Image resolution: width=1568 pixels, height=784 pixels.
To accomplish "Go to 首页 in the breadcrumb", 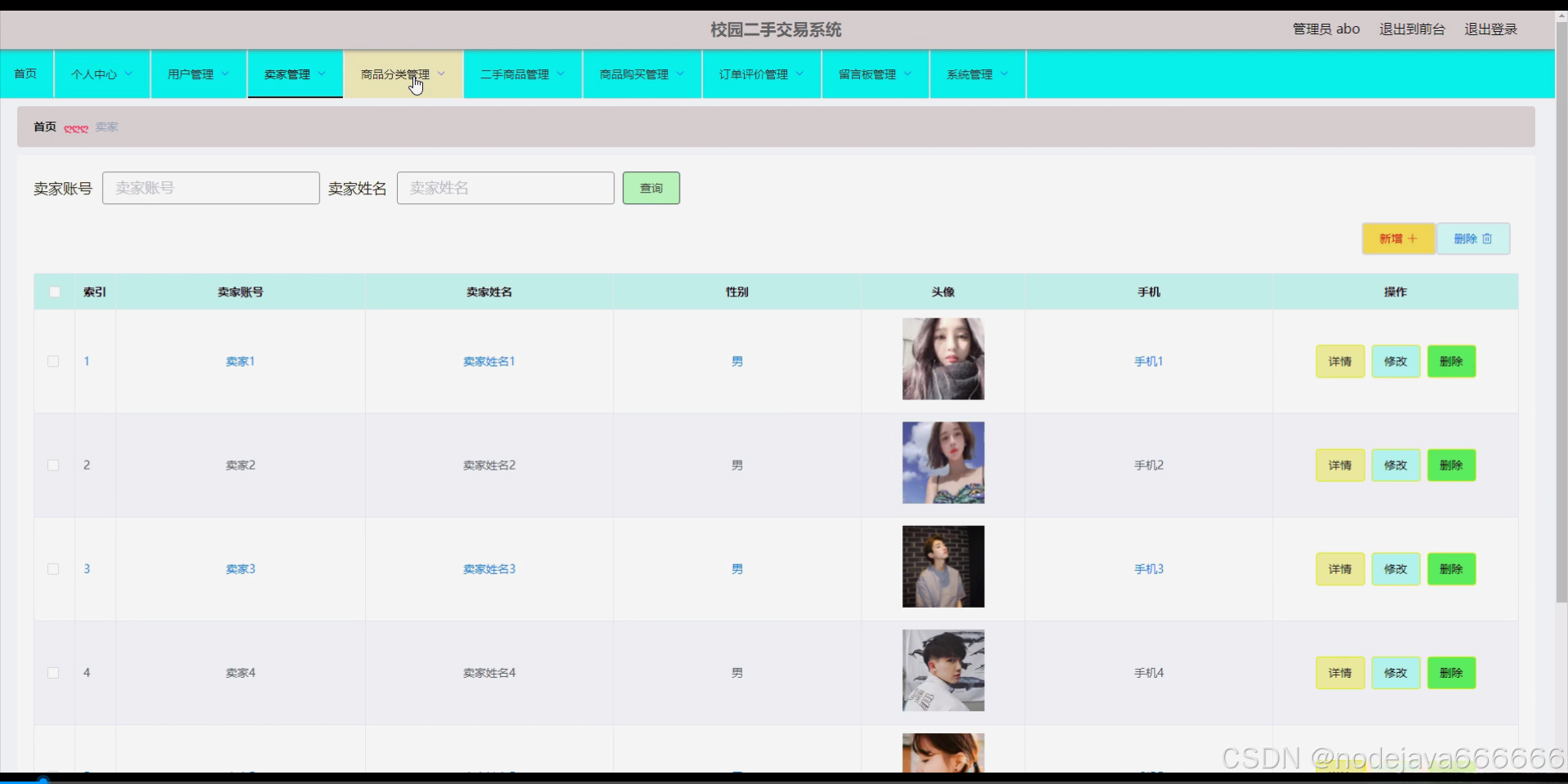I will coord(45,127).
